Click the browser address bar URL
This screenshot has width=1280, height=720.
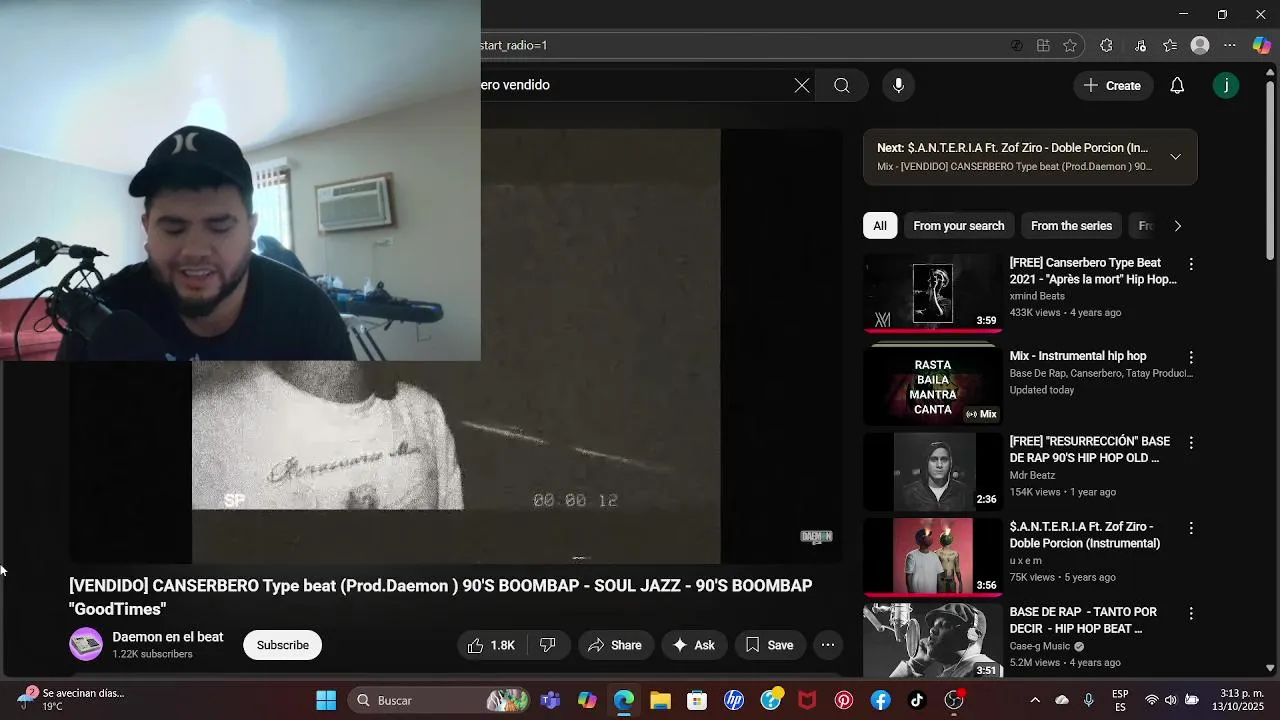(x=514, y=46)
